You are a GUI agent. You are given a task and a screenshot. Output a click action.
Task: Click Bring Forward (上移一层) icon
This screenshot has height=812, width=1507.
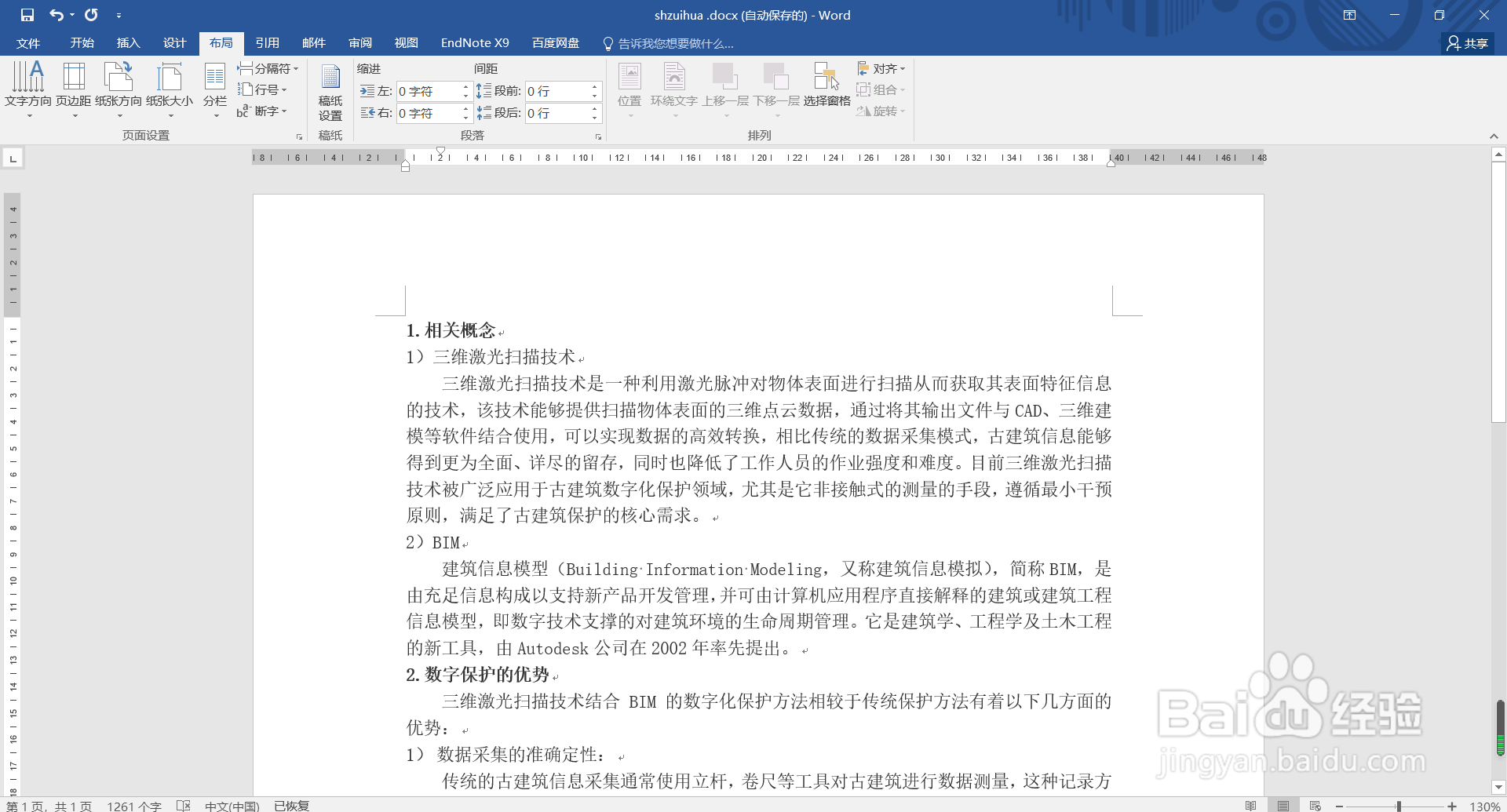click(725, 89)
